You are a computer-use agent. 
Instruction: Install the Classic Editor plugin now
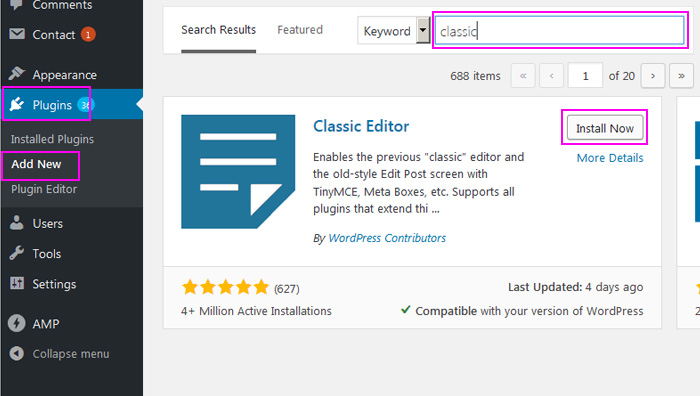(605, 128)
